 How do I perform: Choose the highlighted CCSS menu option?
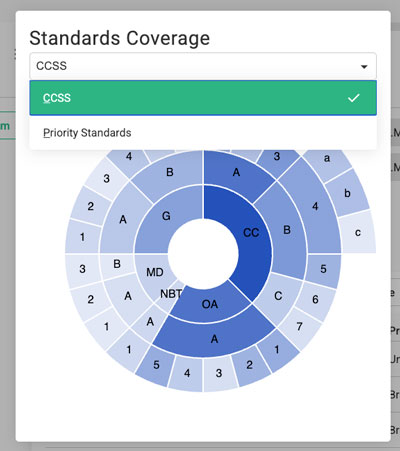[x=203, y=98]
